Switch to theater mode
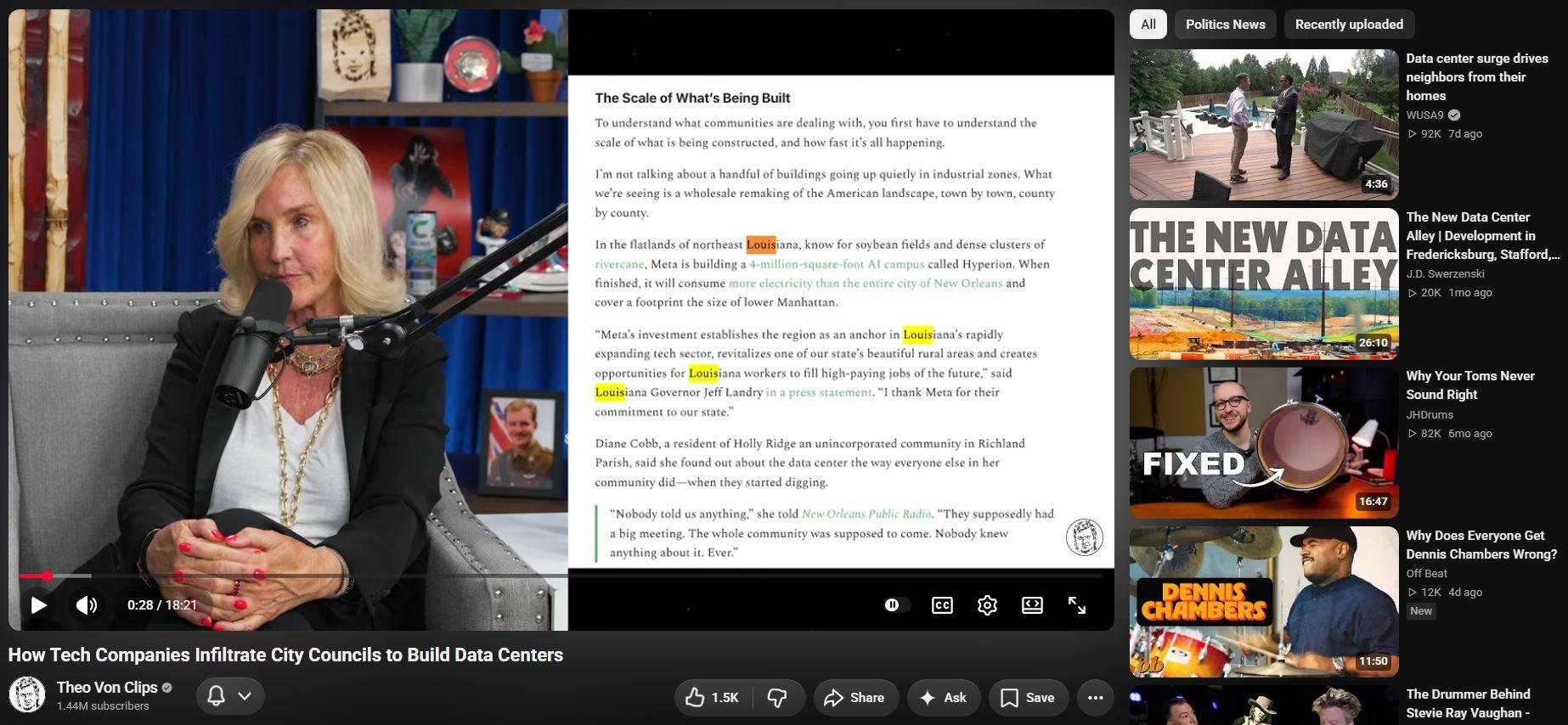This screenshot has width=1568, height=725. coord(1032,605)
